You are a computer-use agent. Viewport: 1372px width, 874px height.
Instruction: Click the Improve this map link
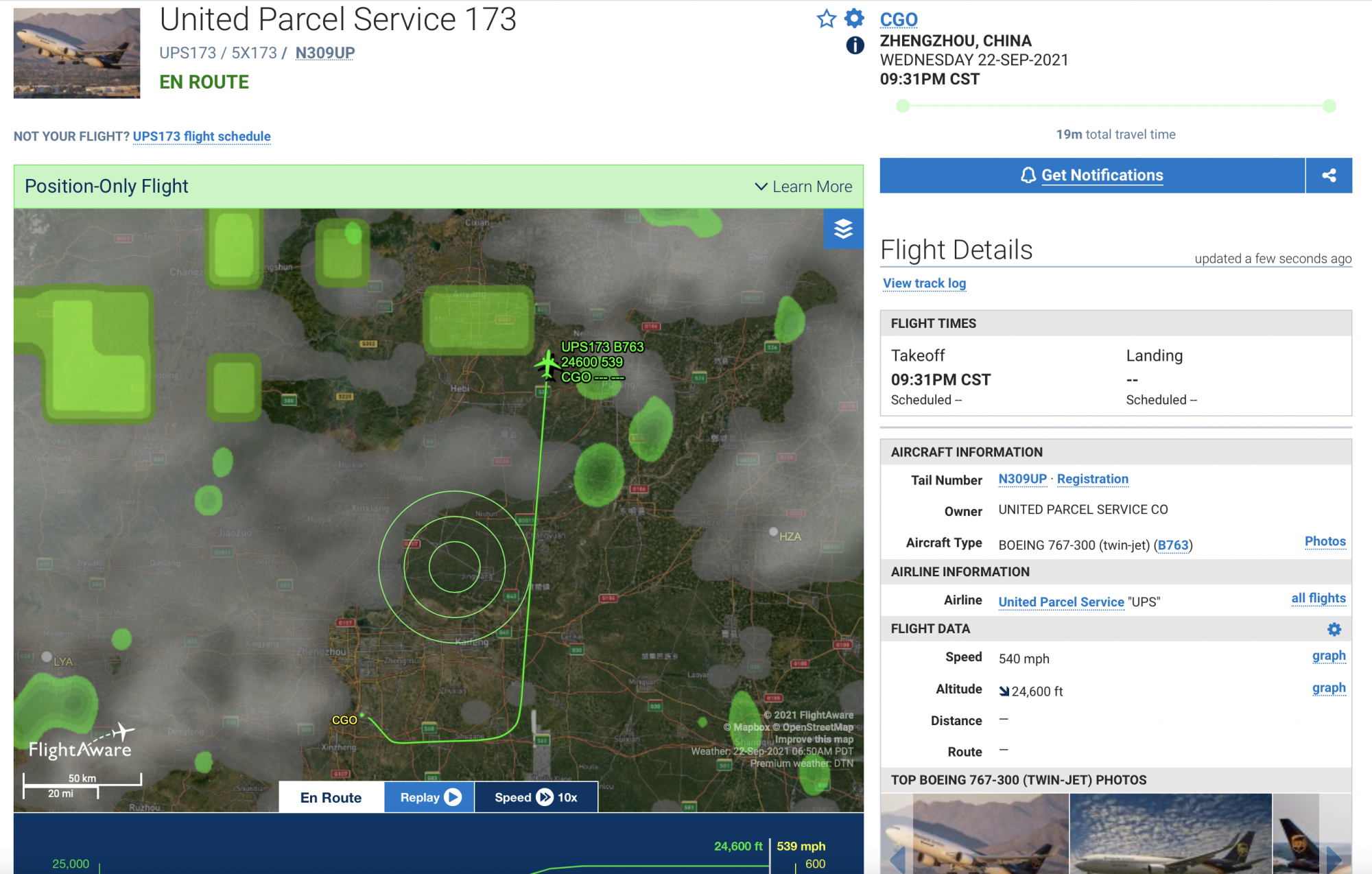tap(814, 740)
